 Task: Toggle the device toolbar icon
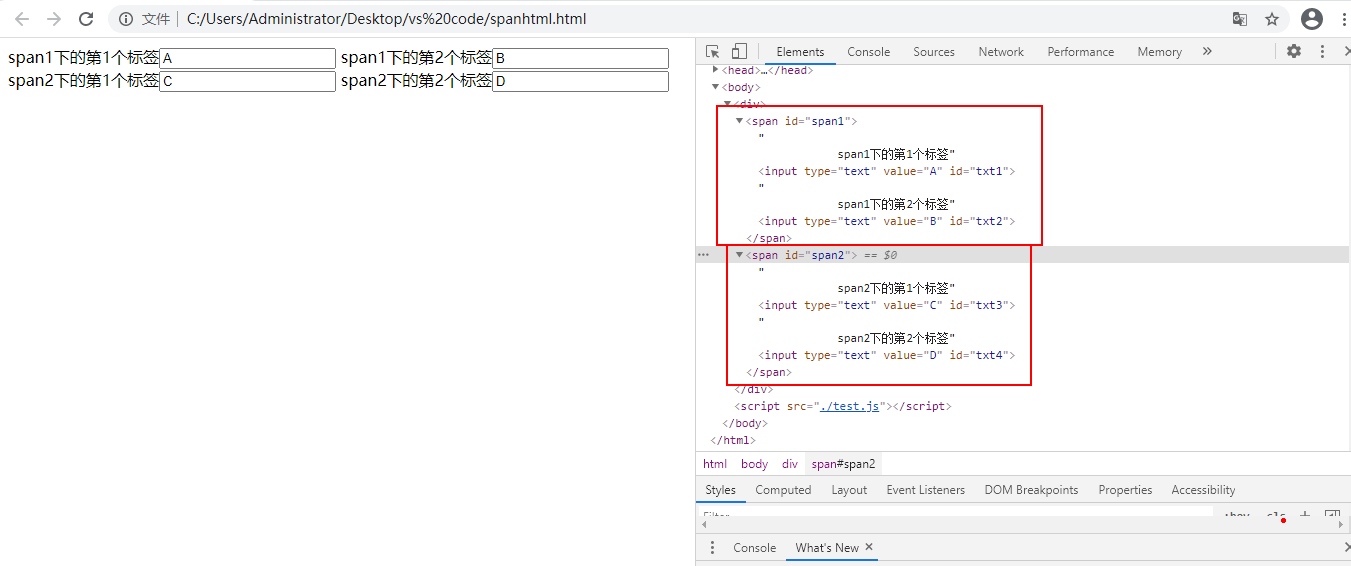739,51
